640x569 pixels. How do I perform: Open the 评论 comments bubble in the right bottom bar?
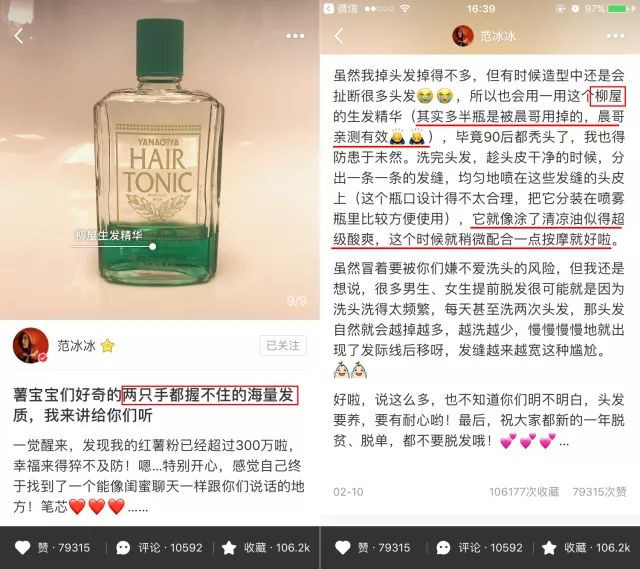point(443,547)
